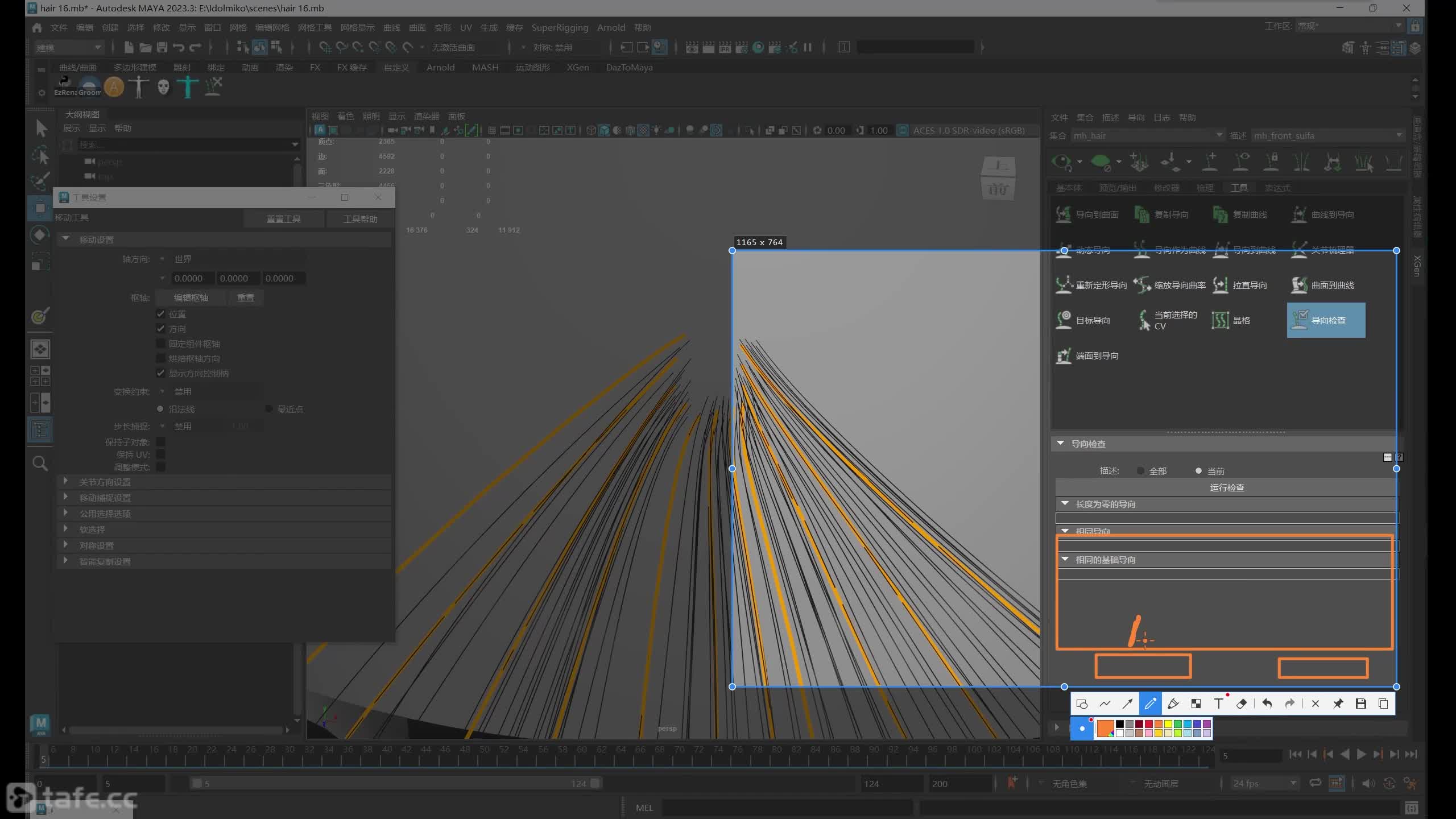Screen dimensions: 1456x819
Task: Toggle the 显示方向控制柄 checkbox
Action: pos(160,373)
